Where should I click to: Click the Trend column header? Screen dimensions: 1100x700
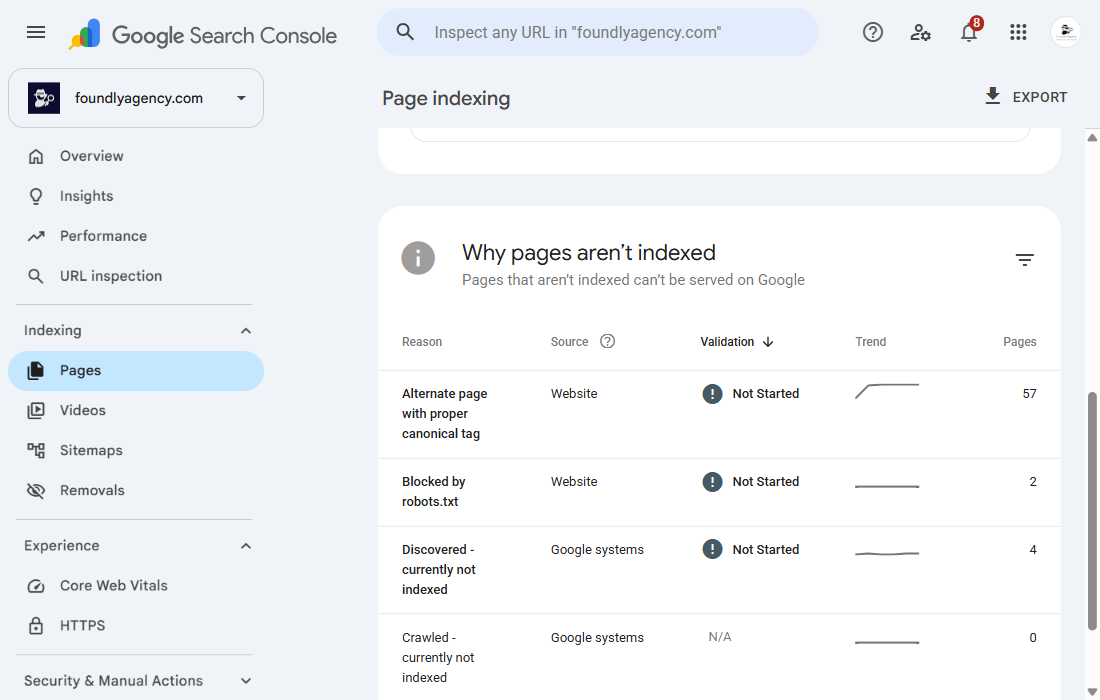(x=871, y=342)
